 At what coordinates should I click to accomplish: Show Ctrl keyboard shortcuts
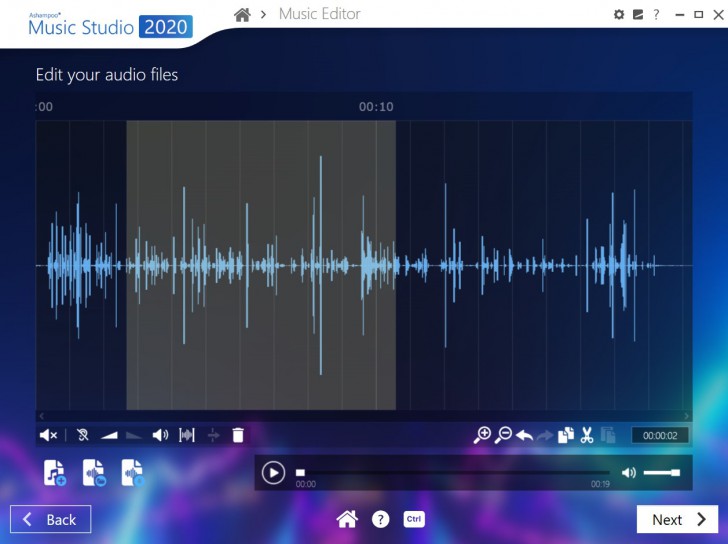click(414, 519)
